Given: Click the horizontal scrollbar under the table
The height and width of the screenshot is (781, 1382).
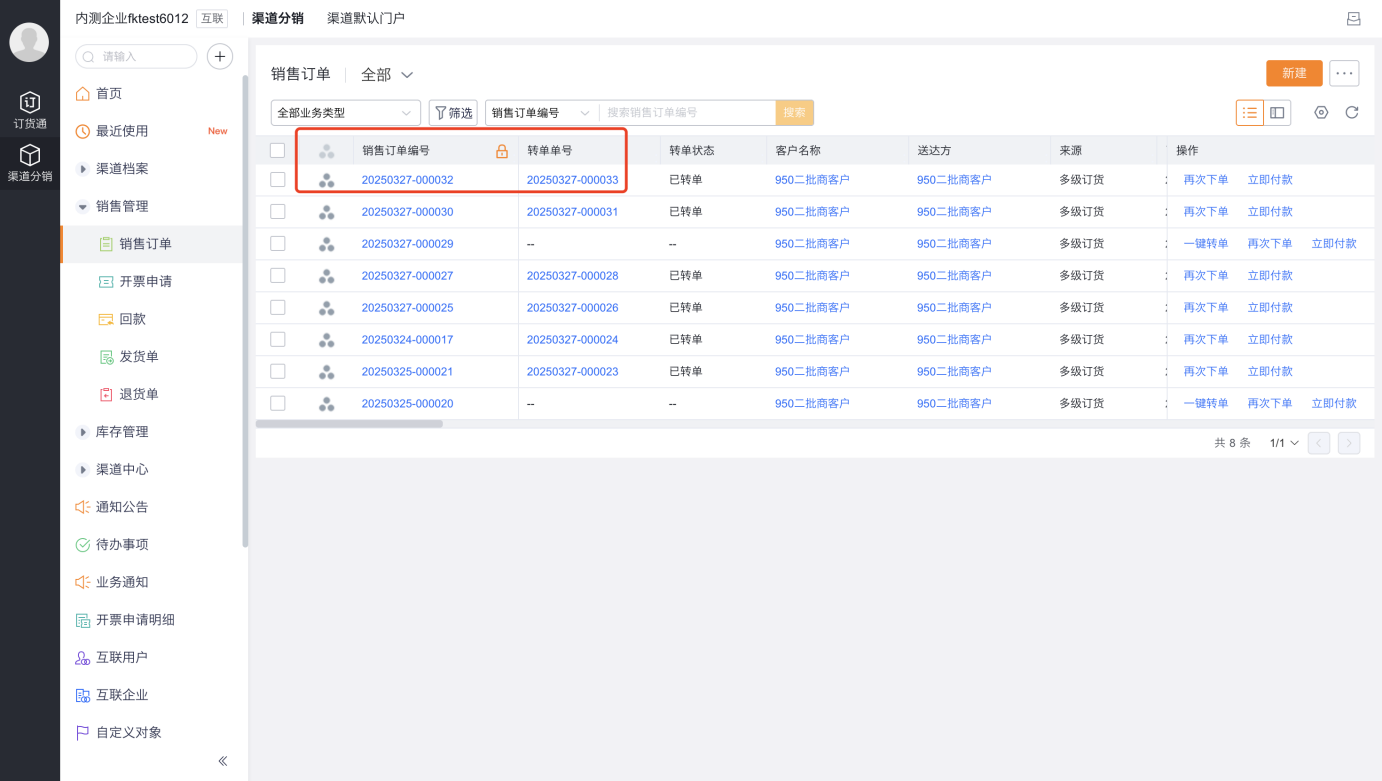Looking at the screenshot, I should pos(349,424).
